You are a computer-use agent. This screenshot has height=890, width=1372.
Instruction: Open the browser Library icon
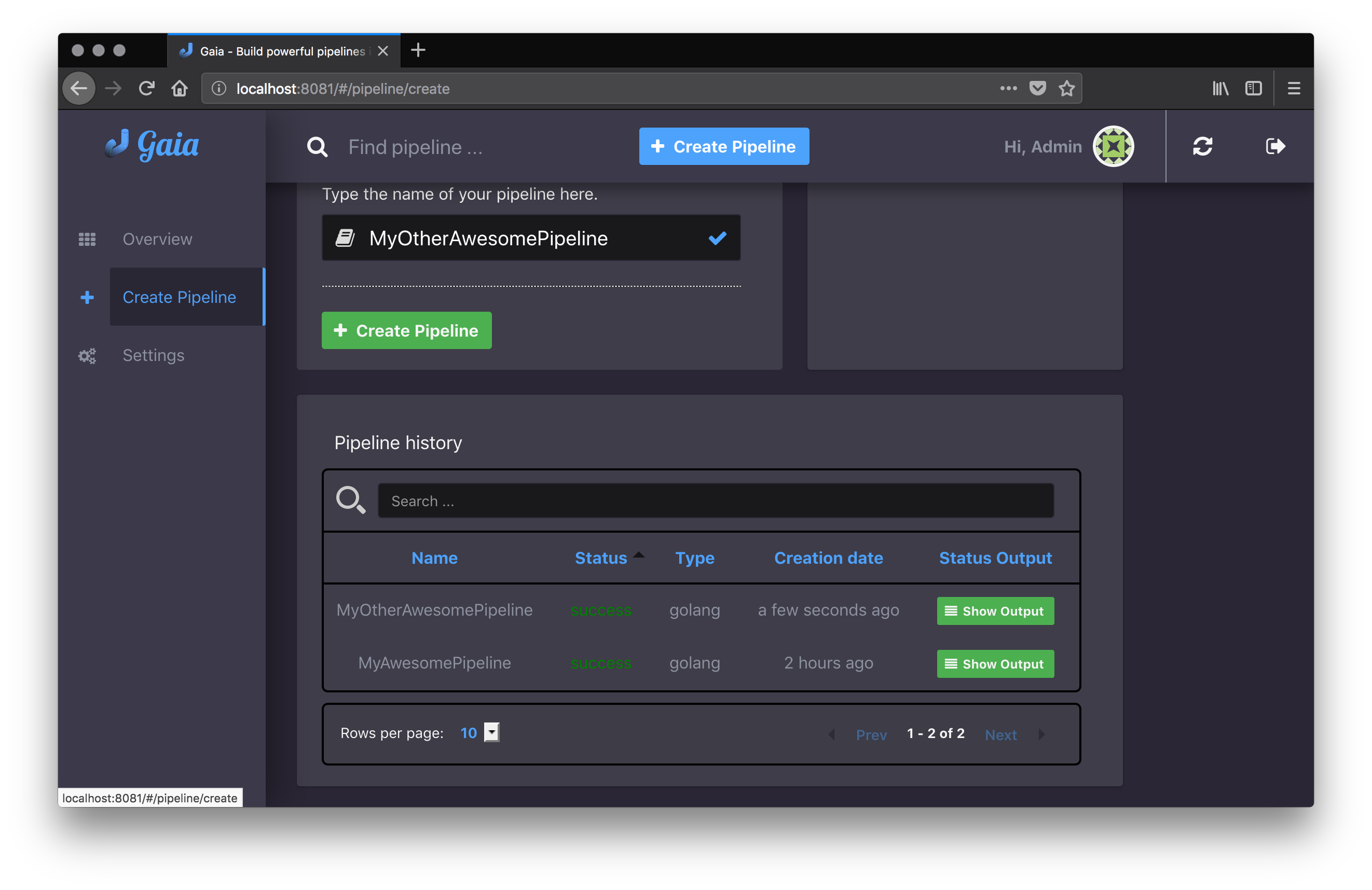pyautogui.click(x=1220, y=88)
